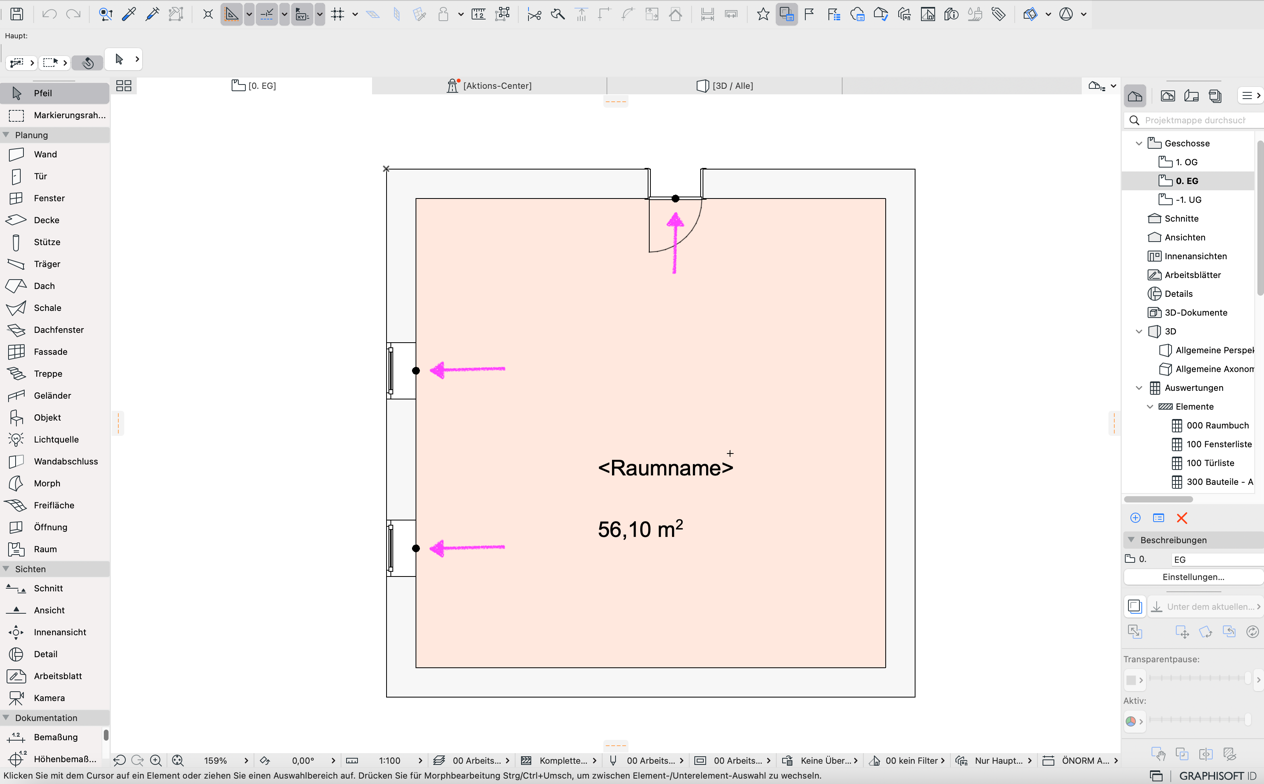The width and height of the screenshot is (1264, 784).
Task: Collapse the Auswertungen tree node
Action: [x=1139, y=388]
